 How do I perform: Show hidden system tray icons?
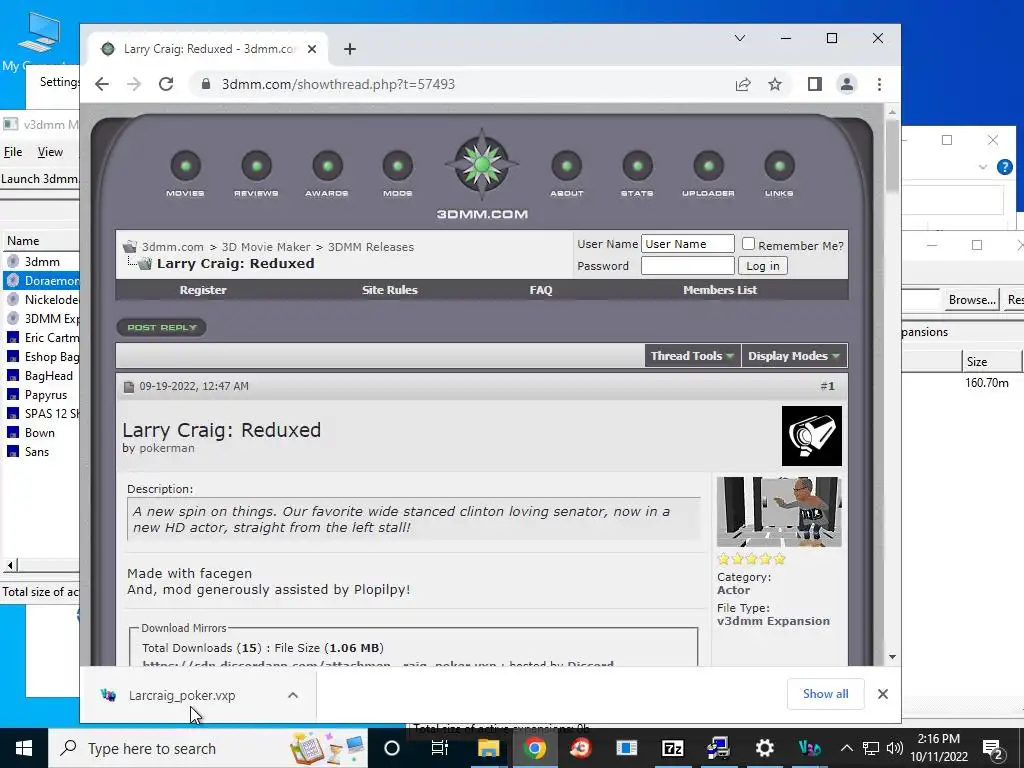tap(846, 748)
